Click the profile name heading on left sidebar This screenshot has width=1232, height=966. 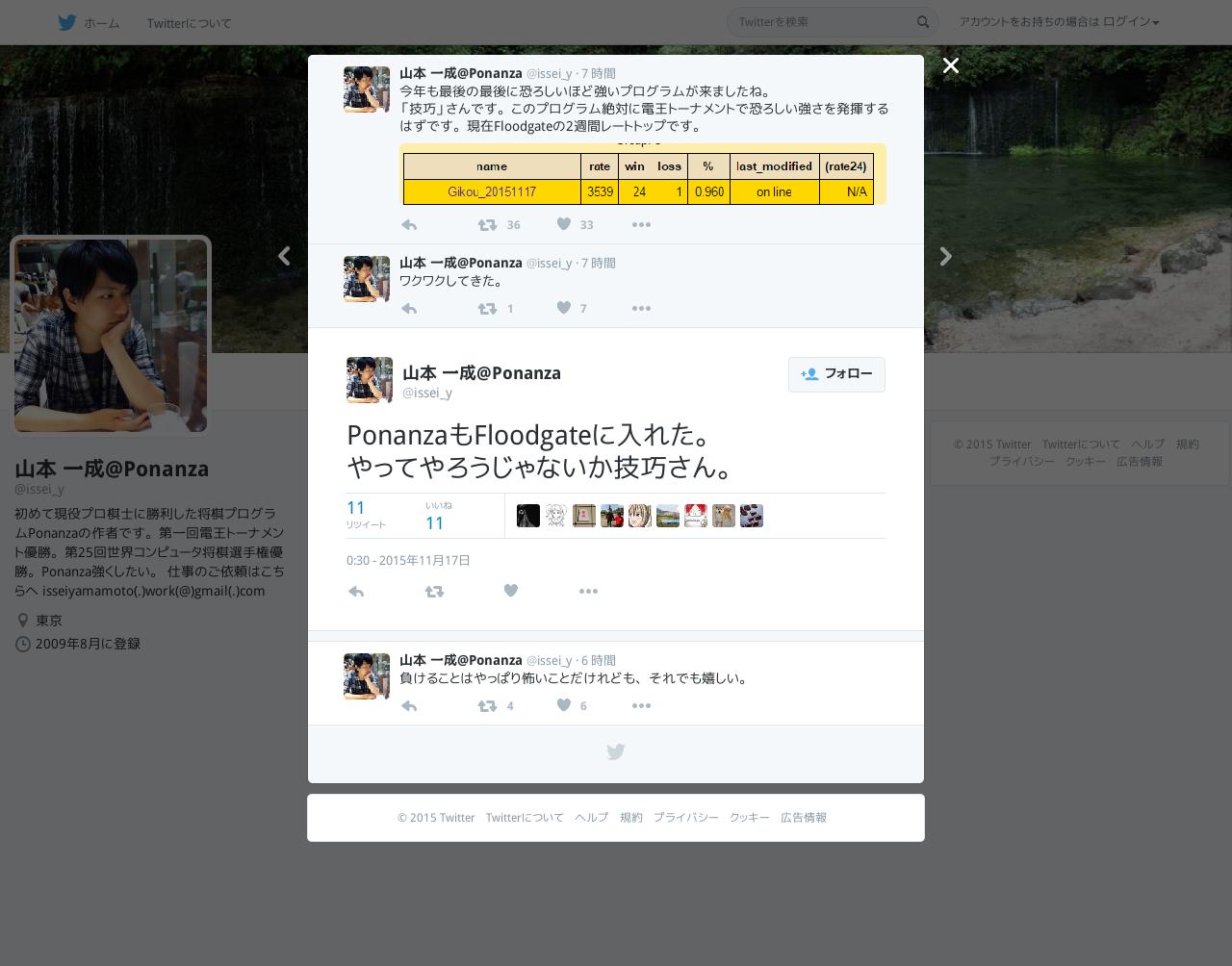pyautogui.click(x=112, y=470)
